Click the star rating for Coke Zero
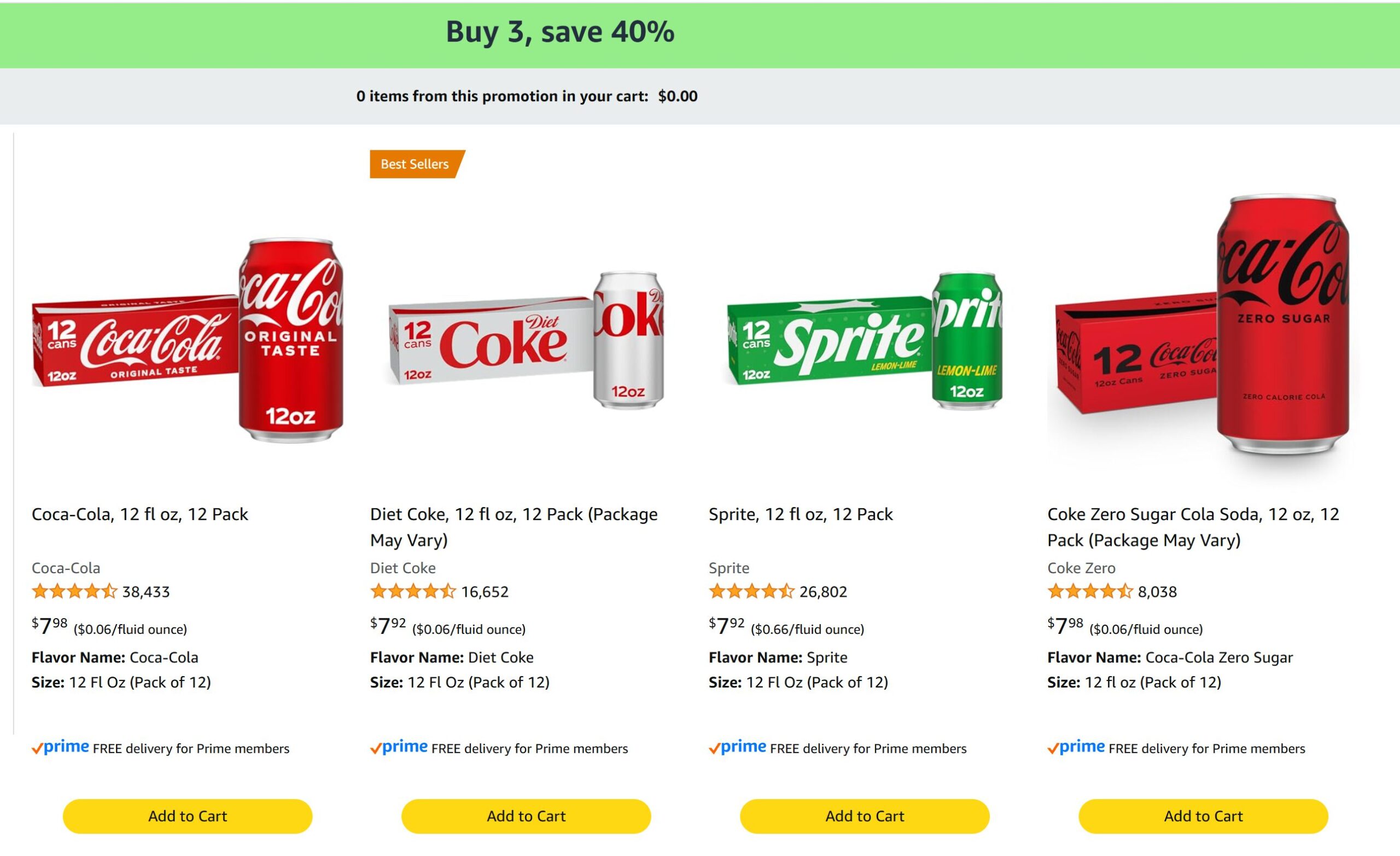1400x856 pixels. [1090, 592]
